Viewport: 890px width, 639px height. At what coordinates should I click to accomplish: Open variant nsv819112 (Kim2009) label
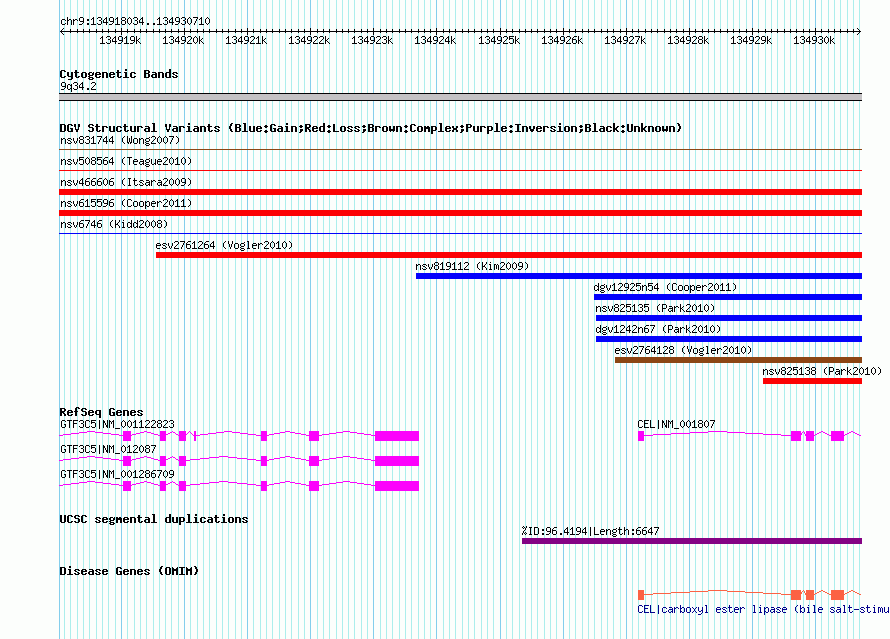coord(472,266)
